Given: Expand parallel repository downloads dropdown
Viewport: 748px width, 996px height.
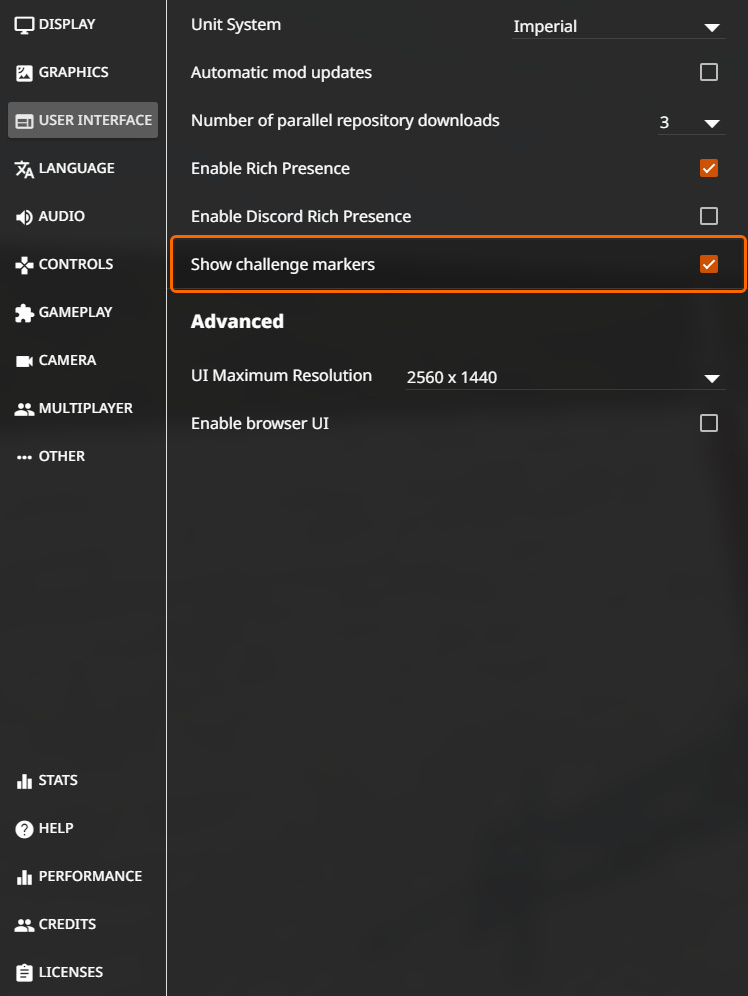Looking at the screenshot, I should coord(691,122).
